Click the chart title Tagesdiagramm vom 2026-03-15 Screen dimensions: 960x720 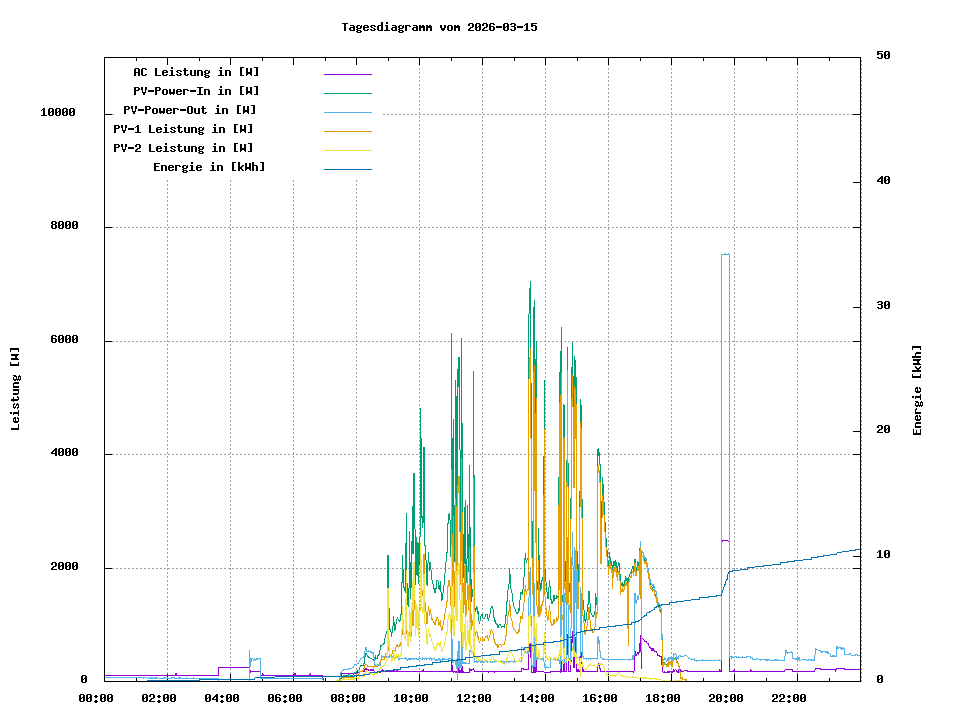click(439, 27)
